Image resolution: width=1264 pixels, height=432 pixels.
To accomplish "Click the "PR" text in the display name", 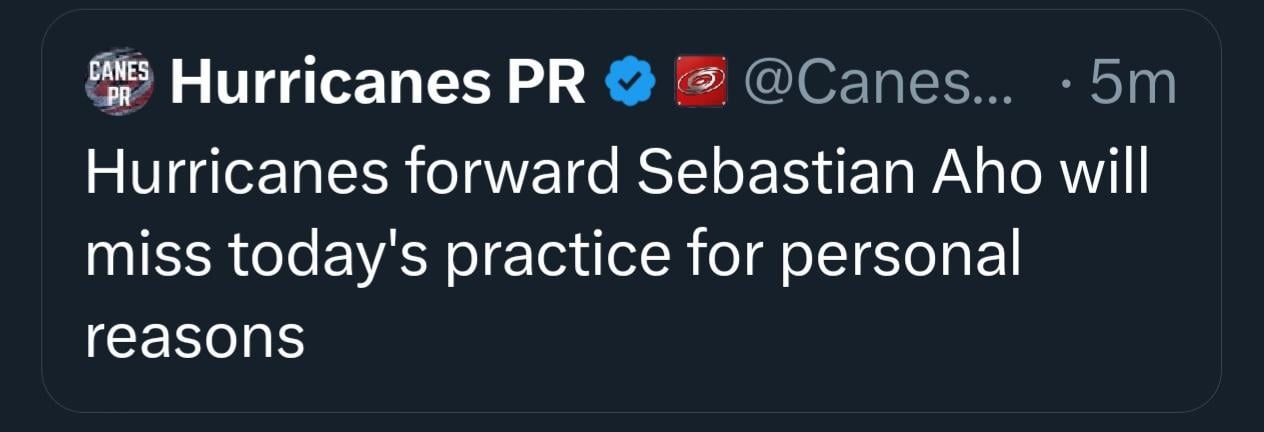I will point(547,85).
